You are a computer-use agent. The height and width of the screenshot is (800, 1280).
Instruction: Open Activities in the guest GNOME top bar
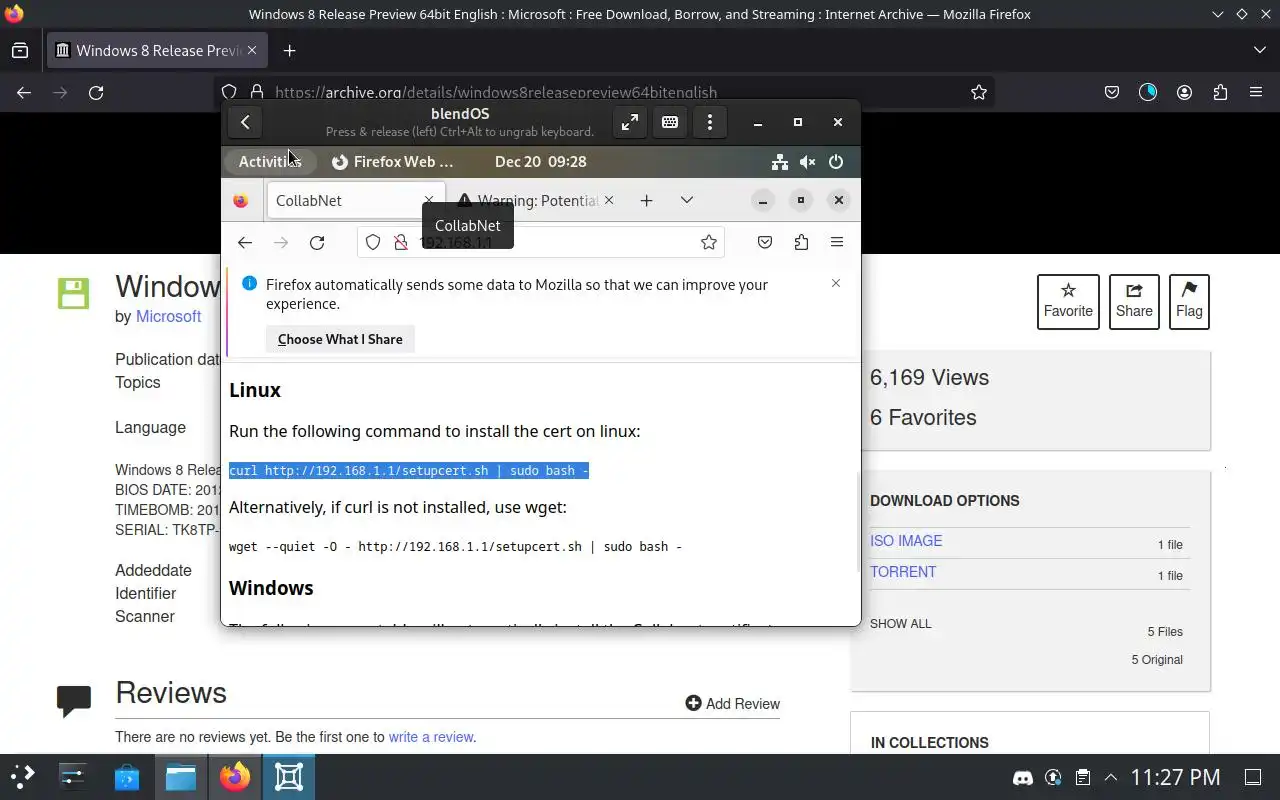(x=269, y=161)
